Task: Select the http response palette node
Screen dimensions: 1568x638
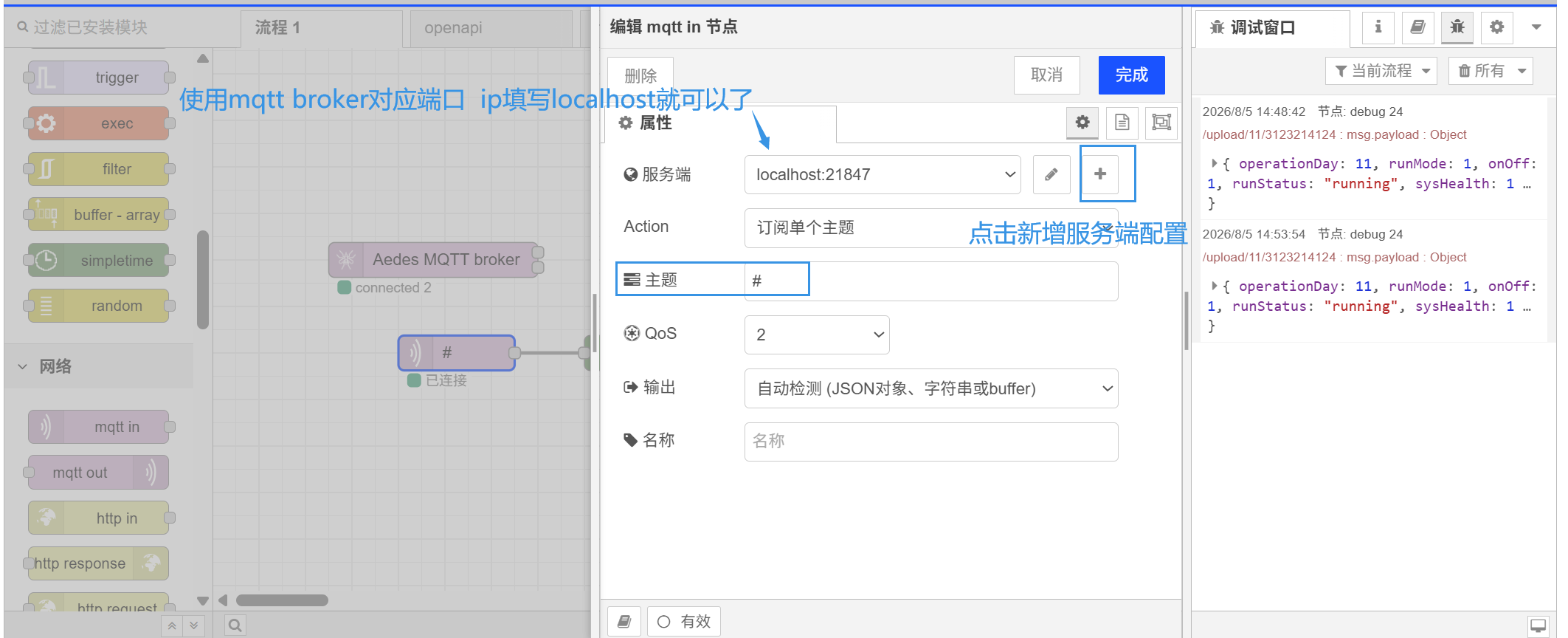Action: (99, 563)
